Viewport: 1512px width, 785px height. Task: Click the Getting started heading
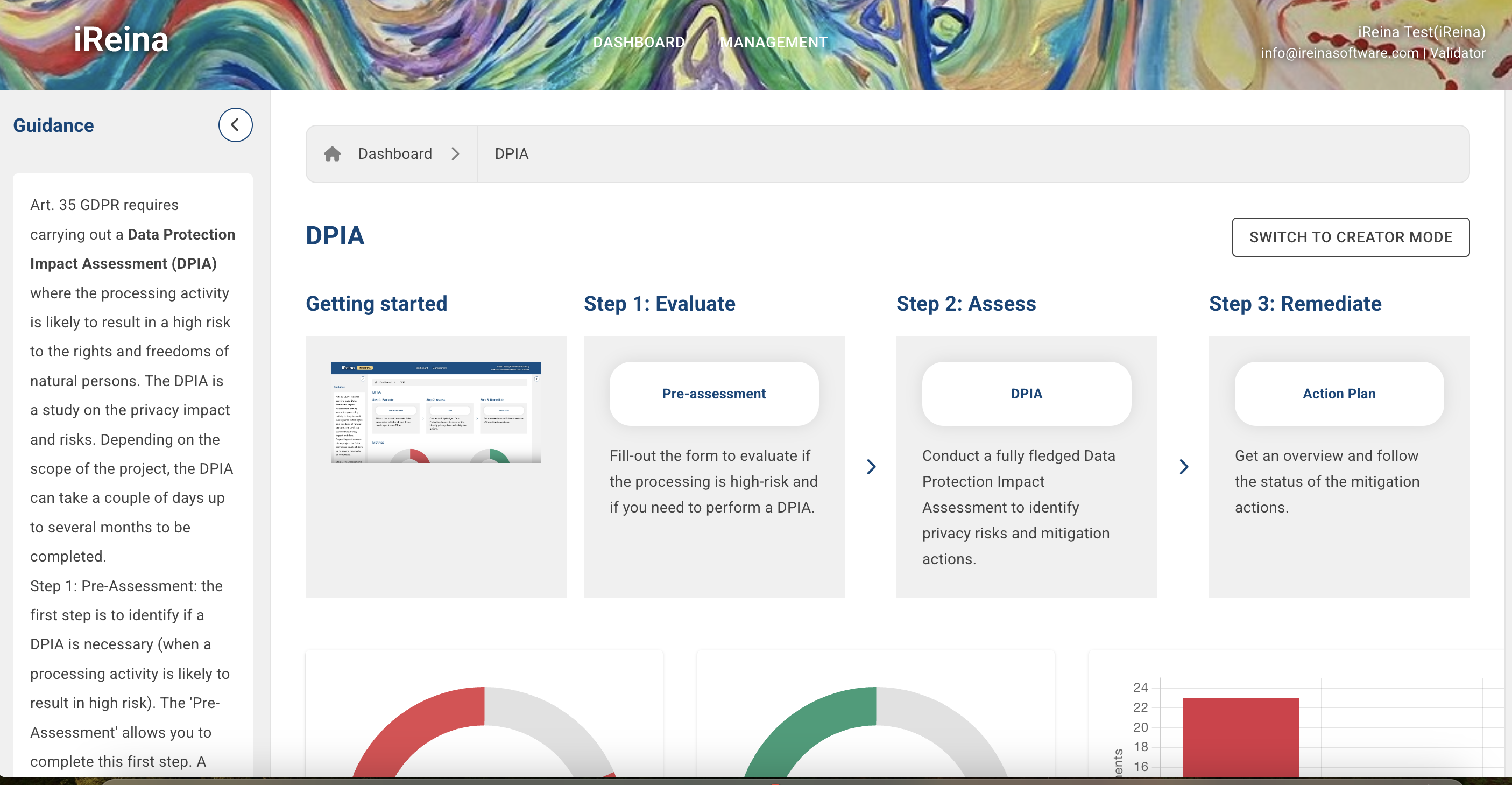[x=376, y=304]
